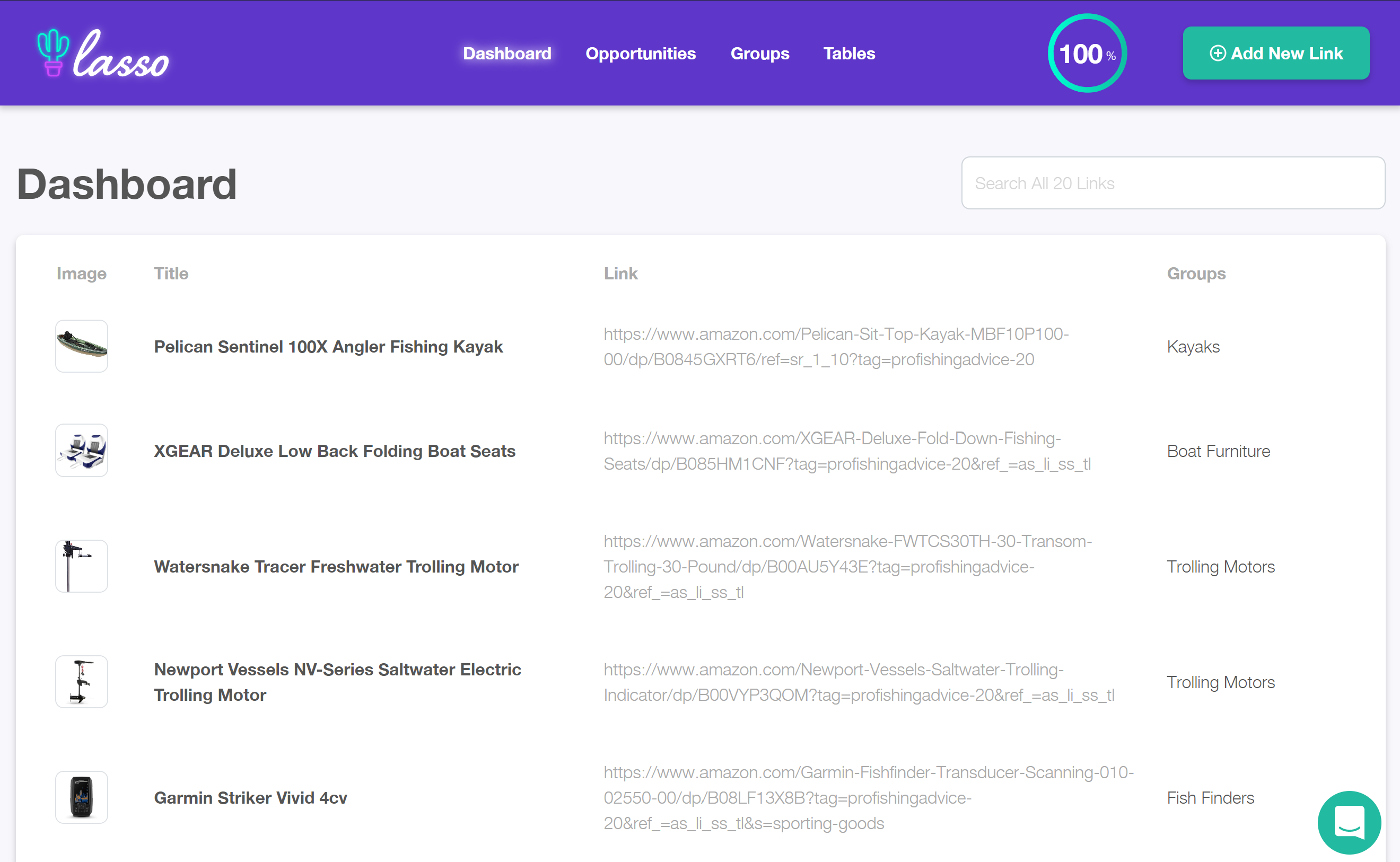Select the Boat Furniture group label

pyautogui.click(x=1218, y=451)
